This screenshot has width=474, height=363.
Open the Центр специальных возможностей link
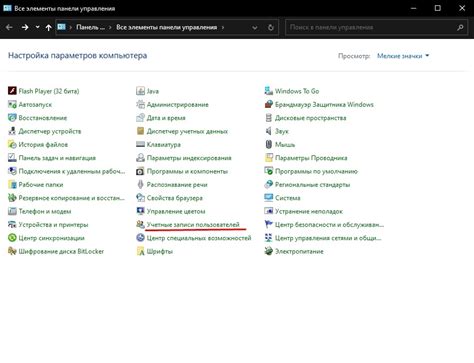pos(199,238)
